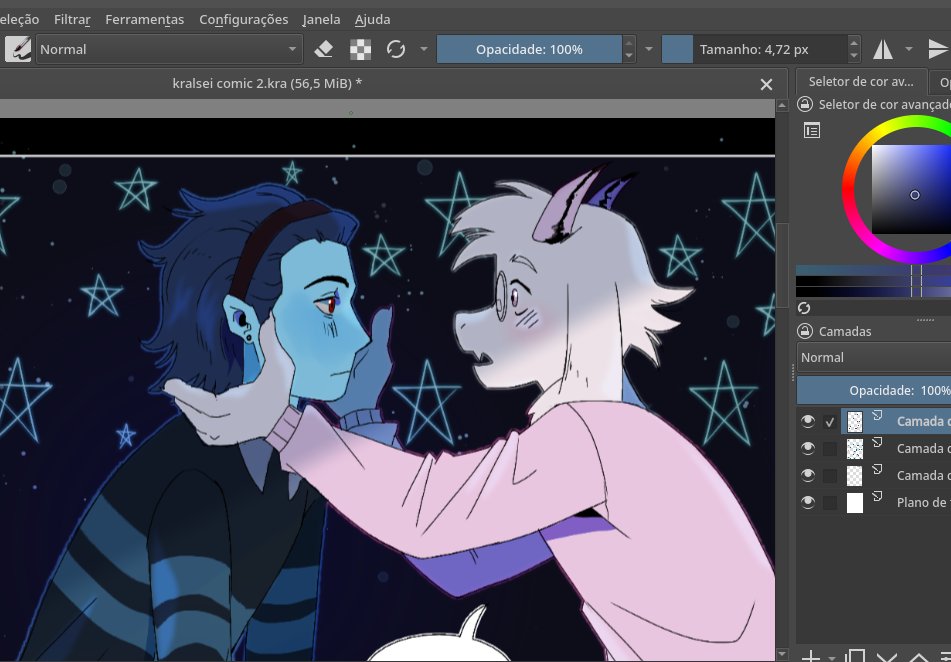Increase brush opacity with up stepper
This screenshot has width=951, height=662.
[629, 42]
